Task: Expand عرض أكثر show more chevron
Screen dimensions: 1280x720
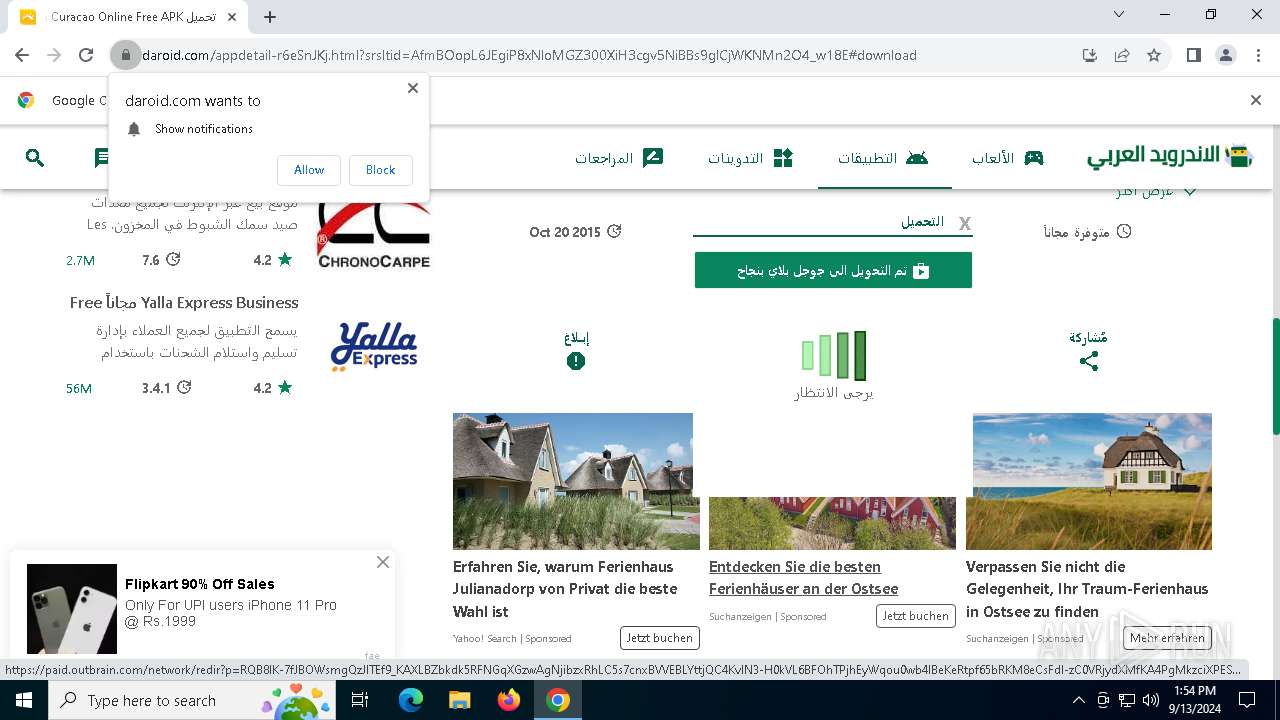Action: click(1189, 192)
